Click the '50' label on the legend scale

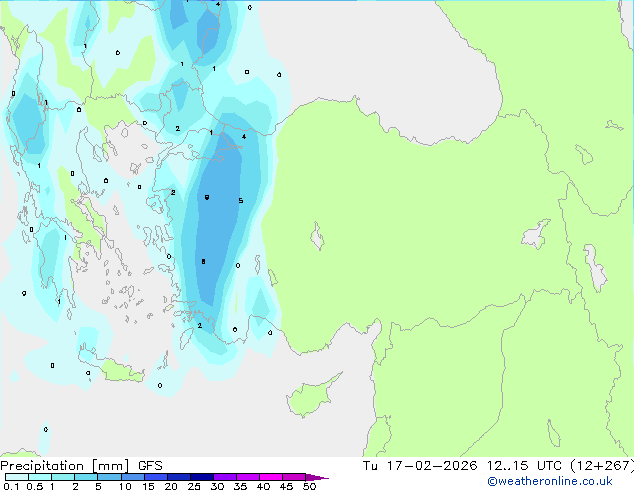[x=309, y=486]
